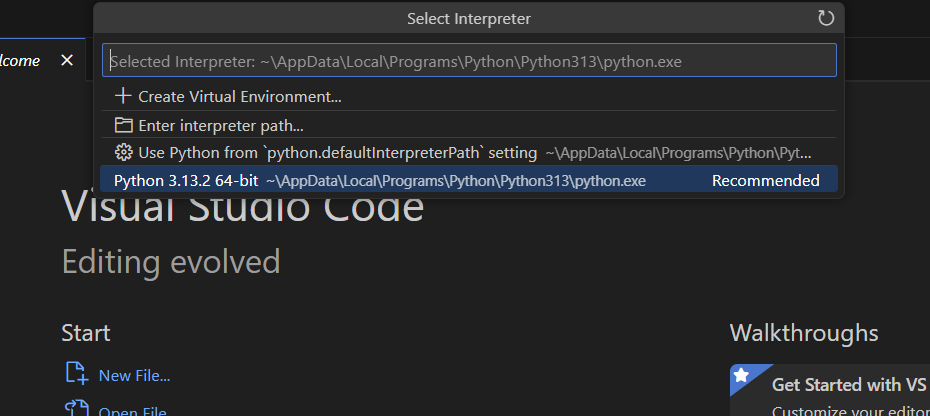Viewport: 930px width, 416px height.
Task: Click gear icon beside defaultInterpreterPath setting
Action: (123, 153)
